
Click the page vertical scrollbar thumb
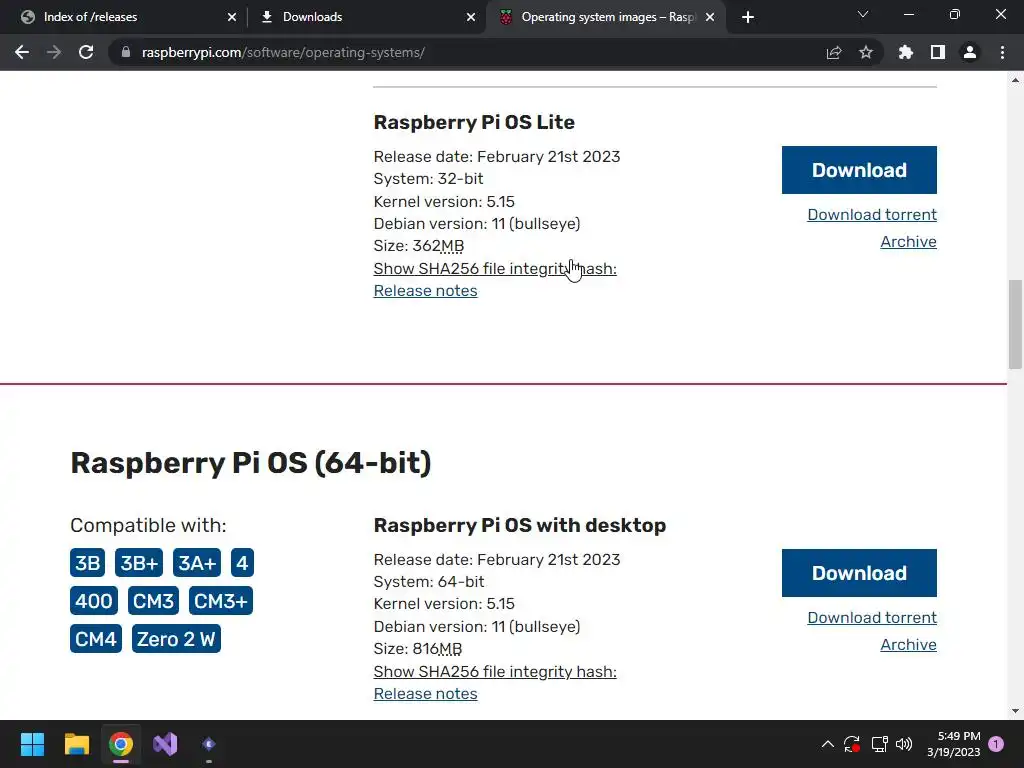(x=1015, y=325)
